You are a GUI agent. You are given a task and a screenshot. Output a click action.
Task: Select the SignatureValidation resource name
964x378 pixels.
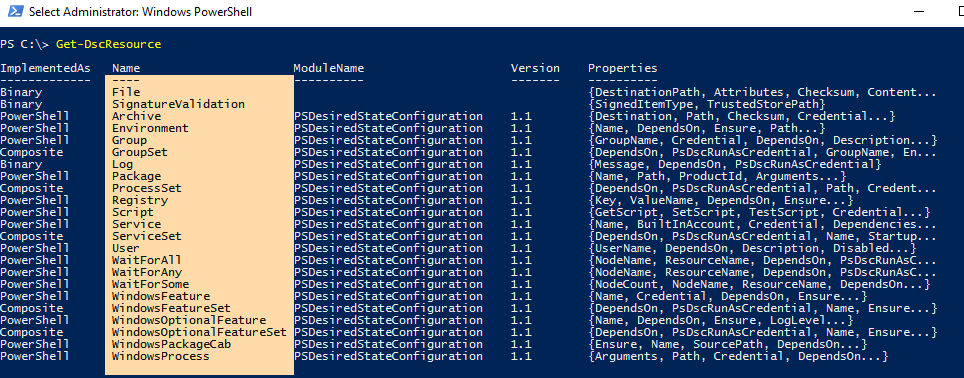[x=178, y=104]
